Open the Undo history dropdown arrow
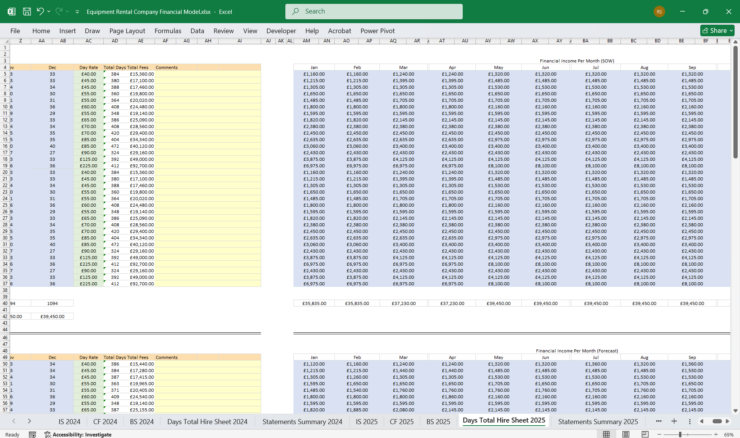Viewport: 740px width, 438px height. click(x=49, y=12)
